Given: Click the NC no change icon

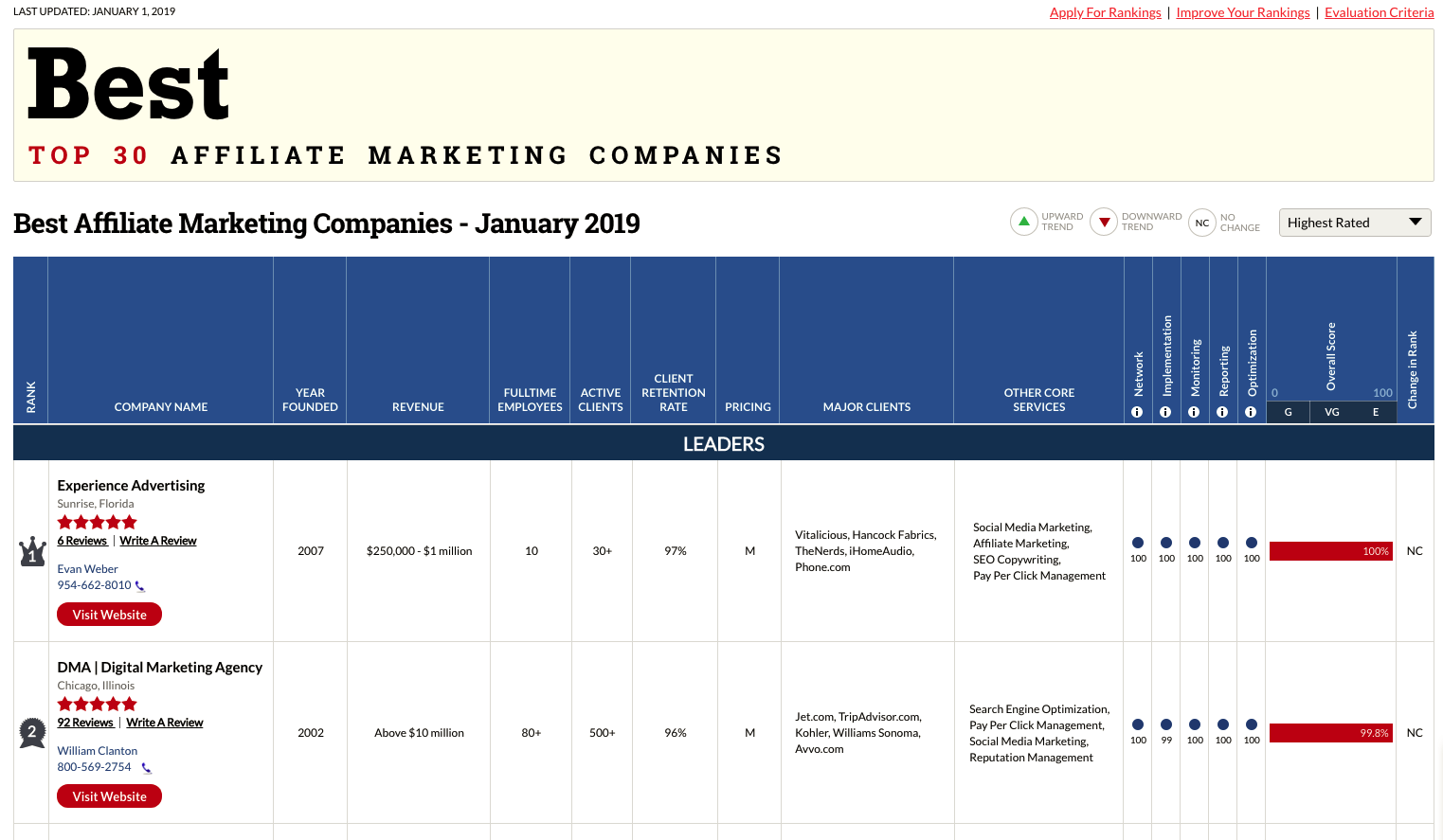Looking at the screenshot, I should coord(1201,223).
